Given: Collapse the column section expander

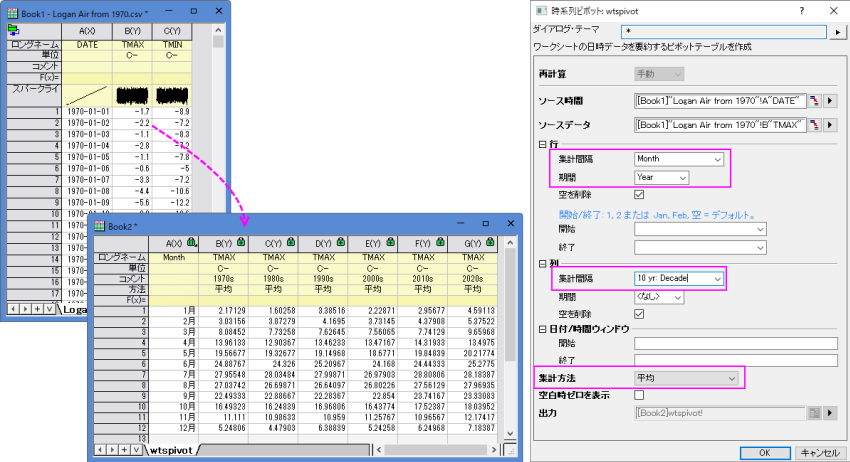Looking at the screenshot, I should coord(542,264).
